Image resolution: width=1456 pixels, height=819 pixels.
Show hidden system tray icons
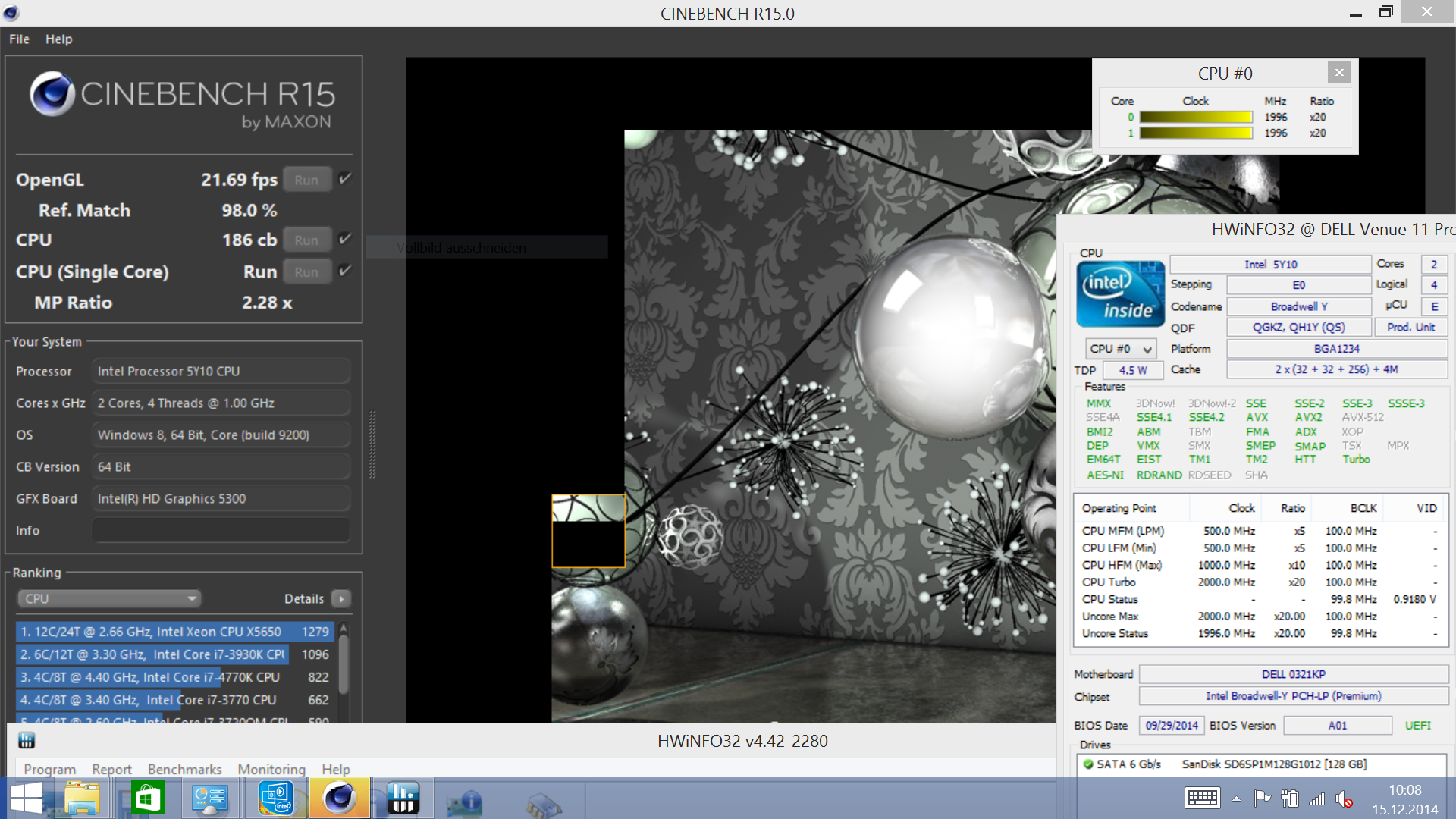[x=1236, y=799]
